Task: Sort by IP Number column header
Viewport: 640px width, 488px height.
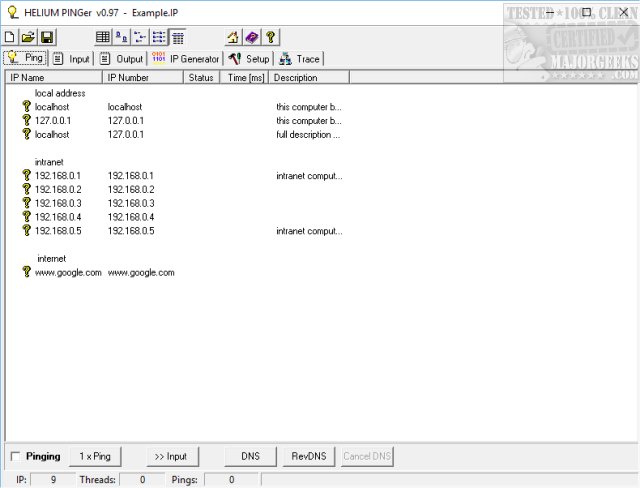Action: tap(142, 78)
